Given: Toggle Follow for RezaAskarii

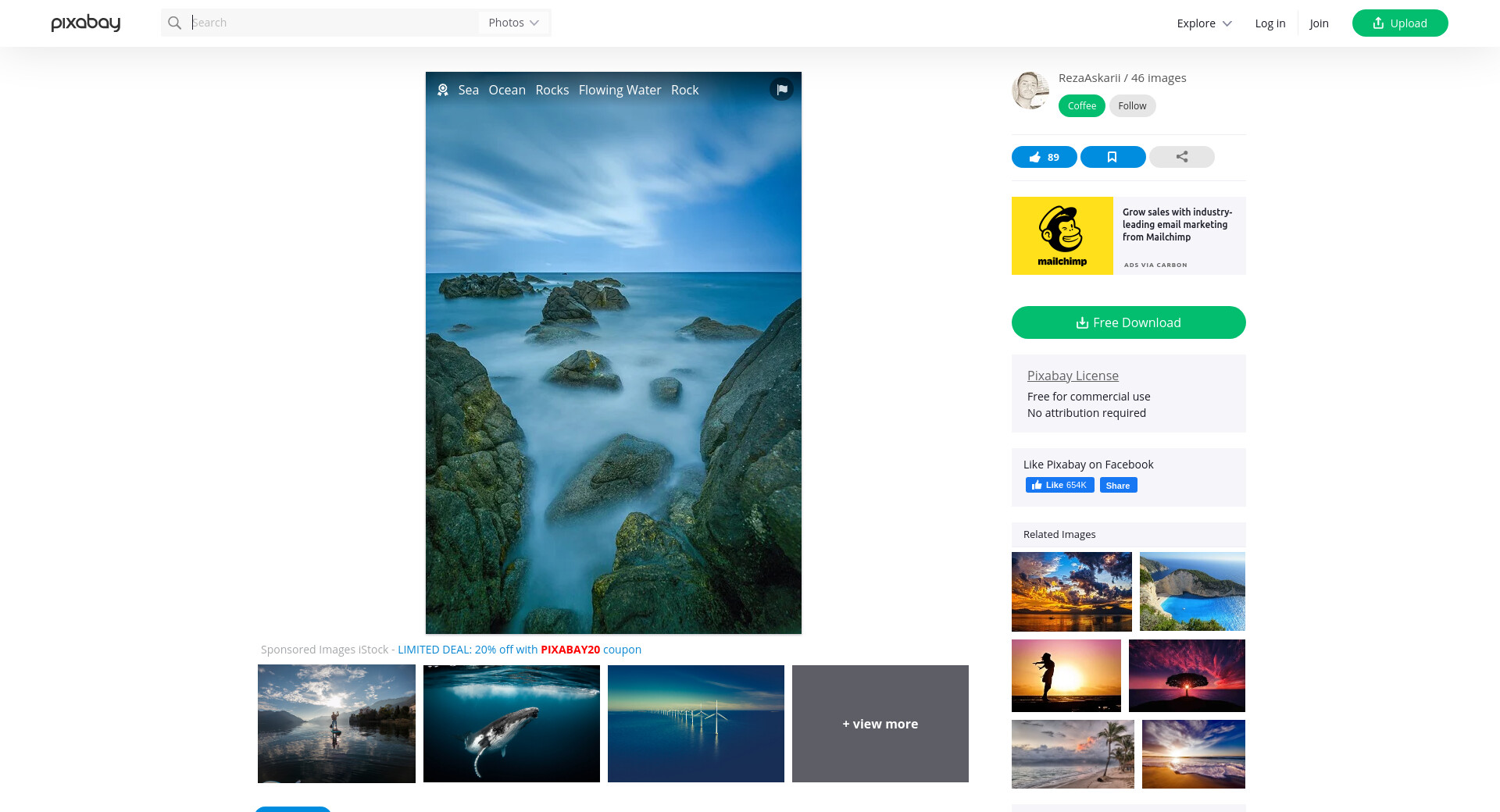Looking at the screenshot, I should click(x=1132, y=106).
